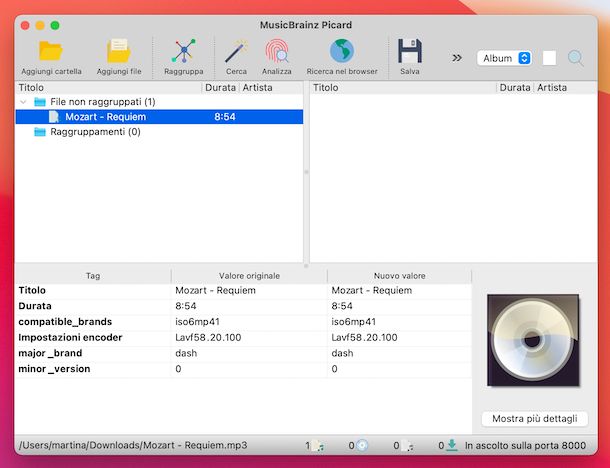Viewport: 610px width, 468px height.
Task: Collapse the File non raggruppati folder
Action: (23, 102)
